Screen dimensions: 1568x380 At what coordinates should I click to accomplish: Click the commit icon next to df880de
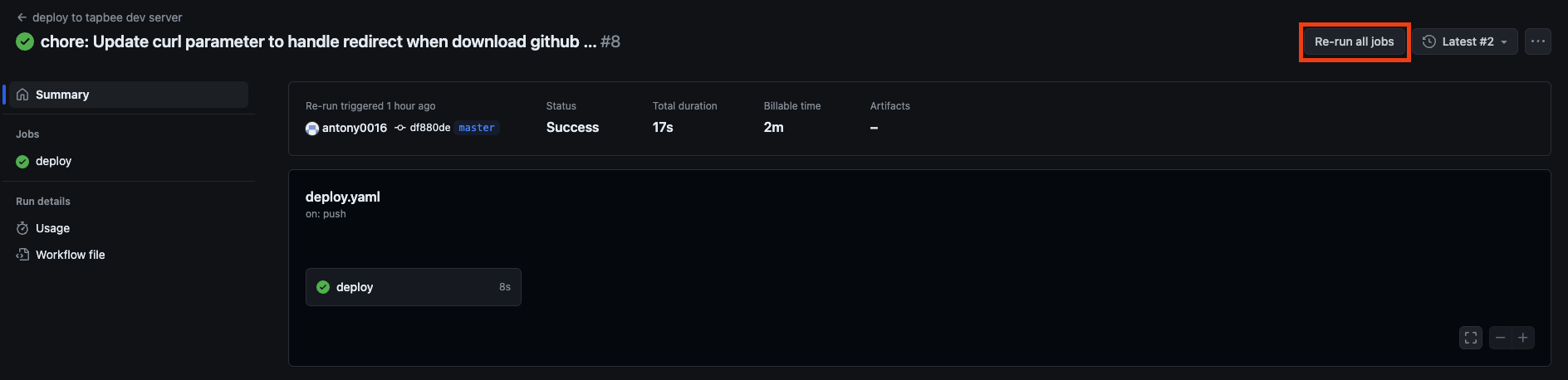click(400, 128)
